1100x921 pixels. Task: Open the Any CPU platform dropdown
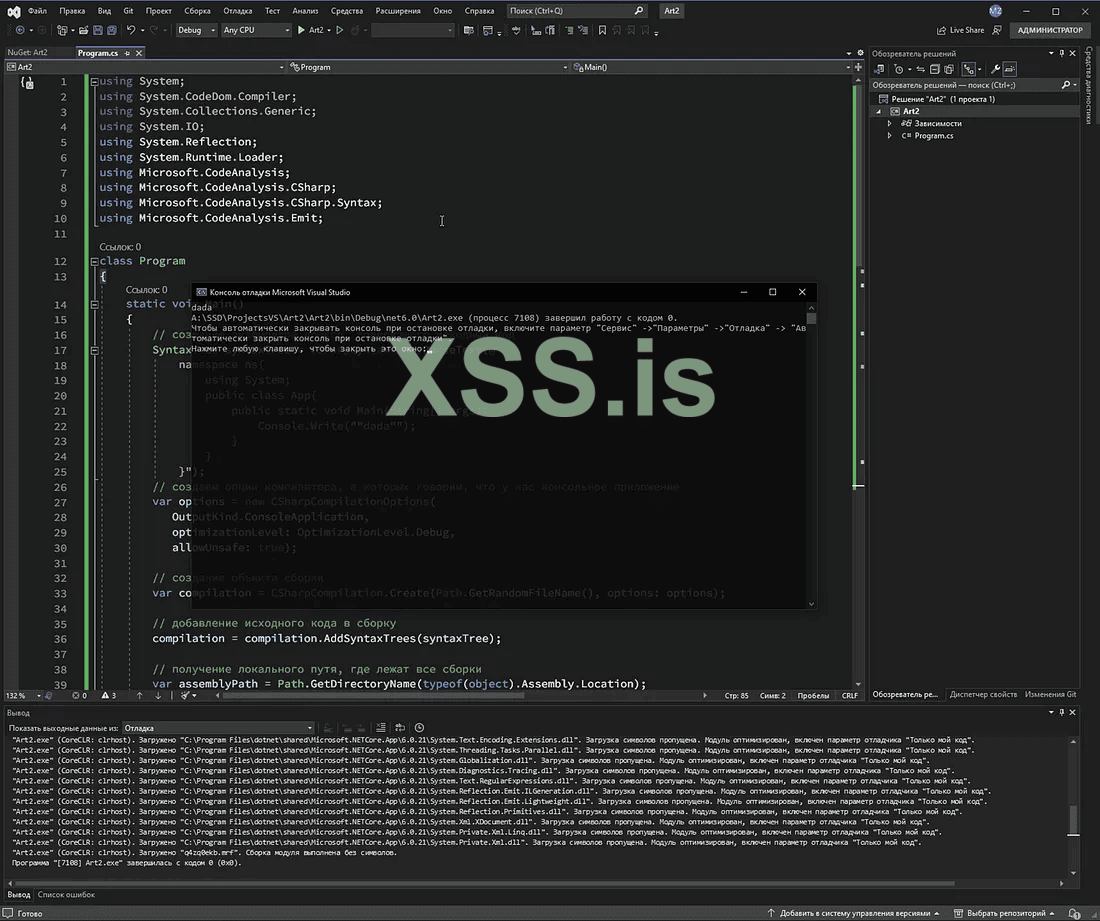pyautogui.click(x=256, y=30)
